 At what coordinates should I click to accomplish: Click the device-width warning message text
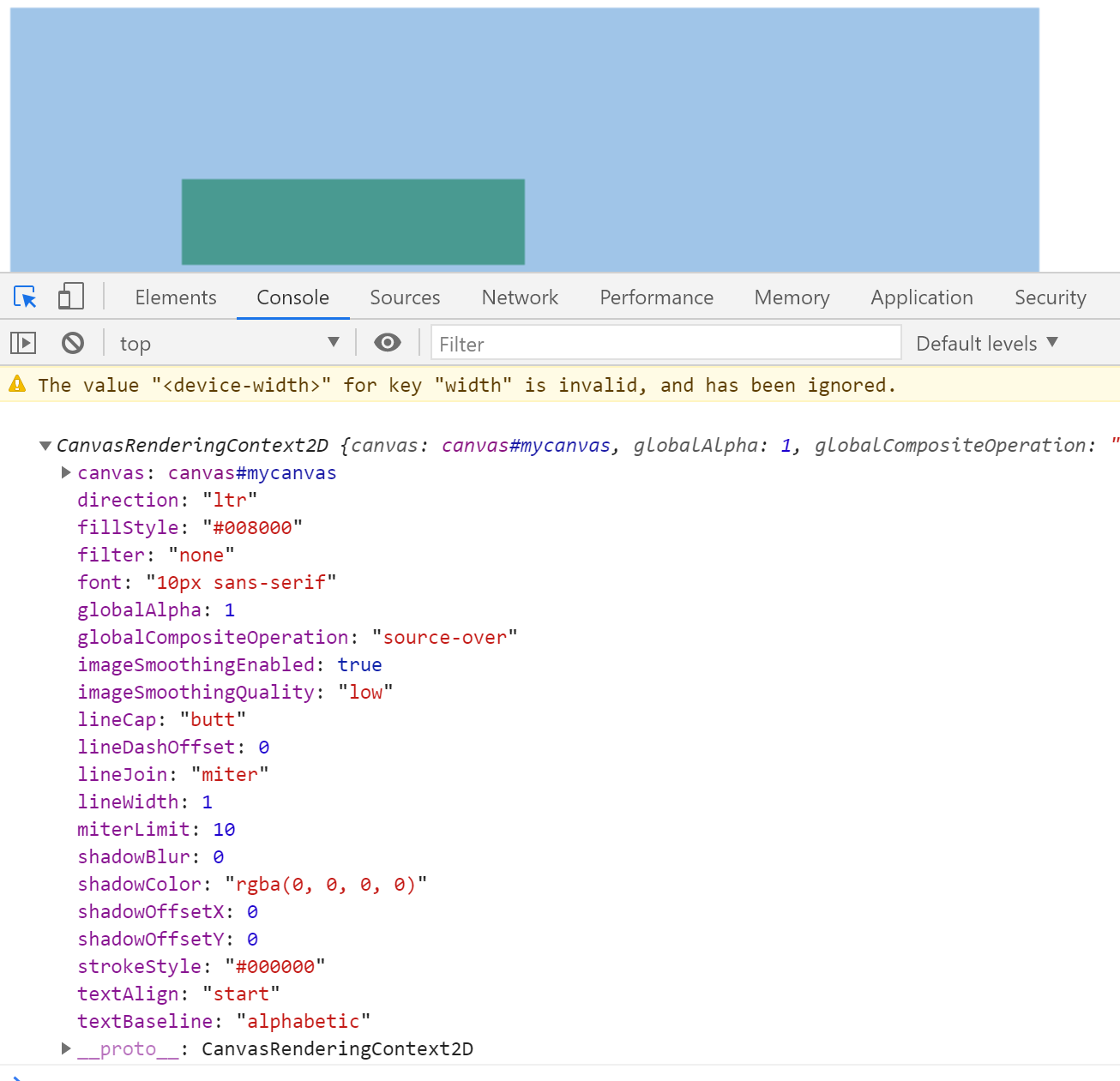[x=467, y=385]
